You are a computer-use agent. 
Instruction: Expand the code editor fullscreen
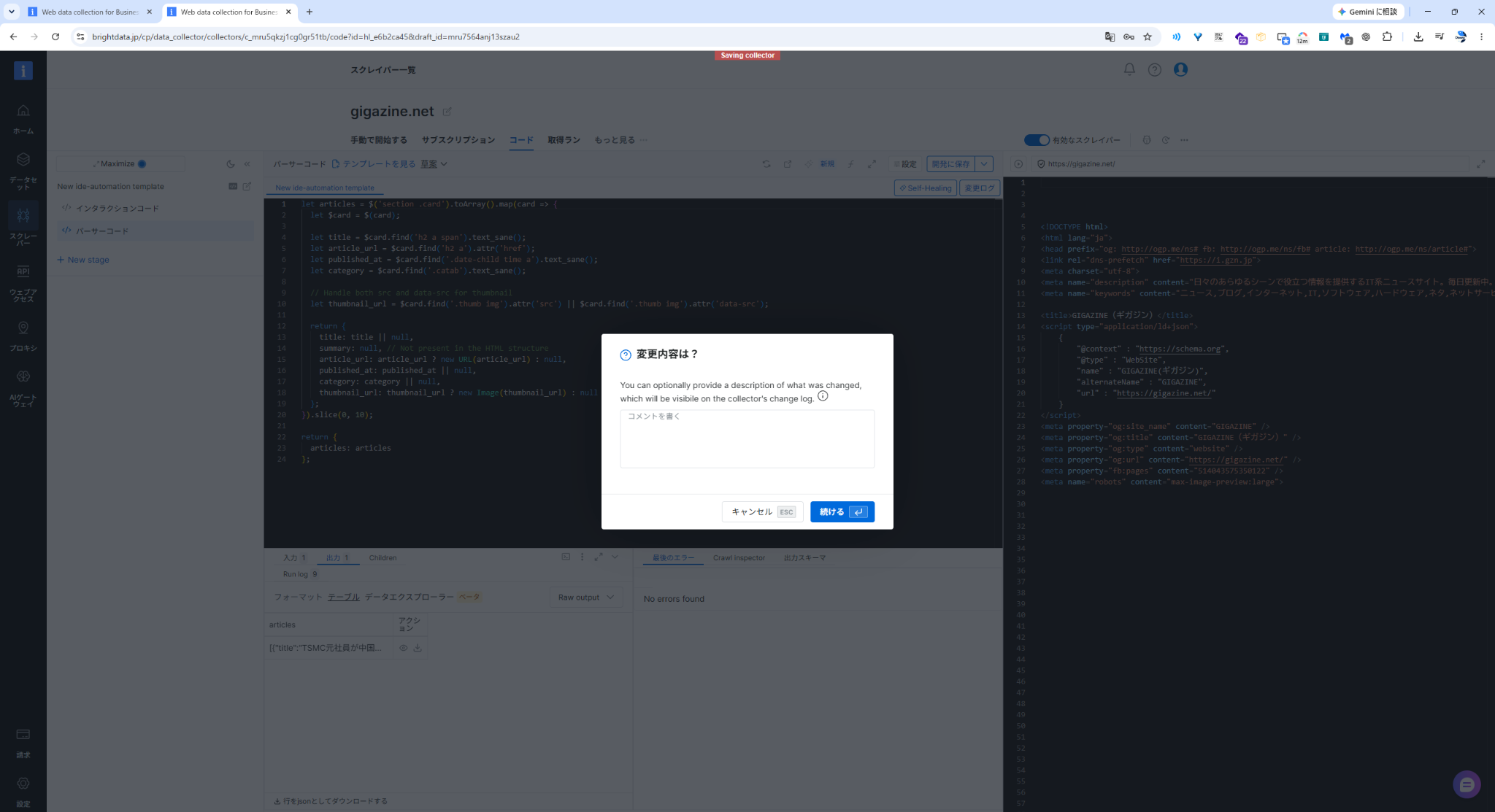tap(872, 164)
